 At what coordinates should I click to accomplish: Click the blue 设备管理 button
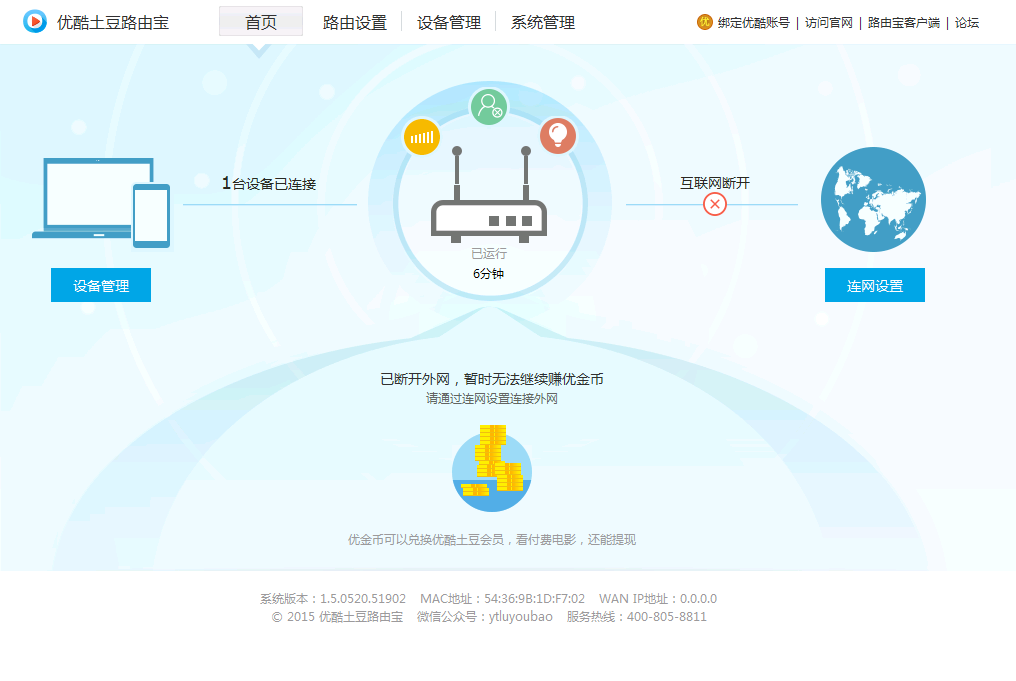(x=101, y=285)
